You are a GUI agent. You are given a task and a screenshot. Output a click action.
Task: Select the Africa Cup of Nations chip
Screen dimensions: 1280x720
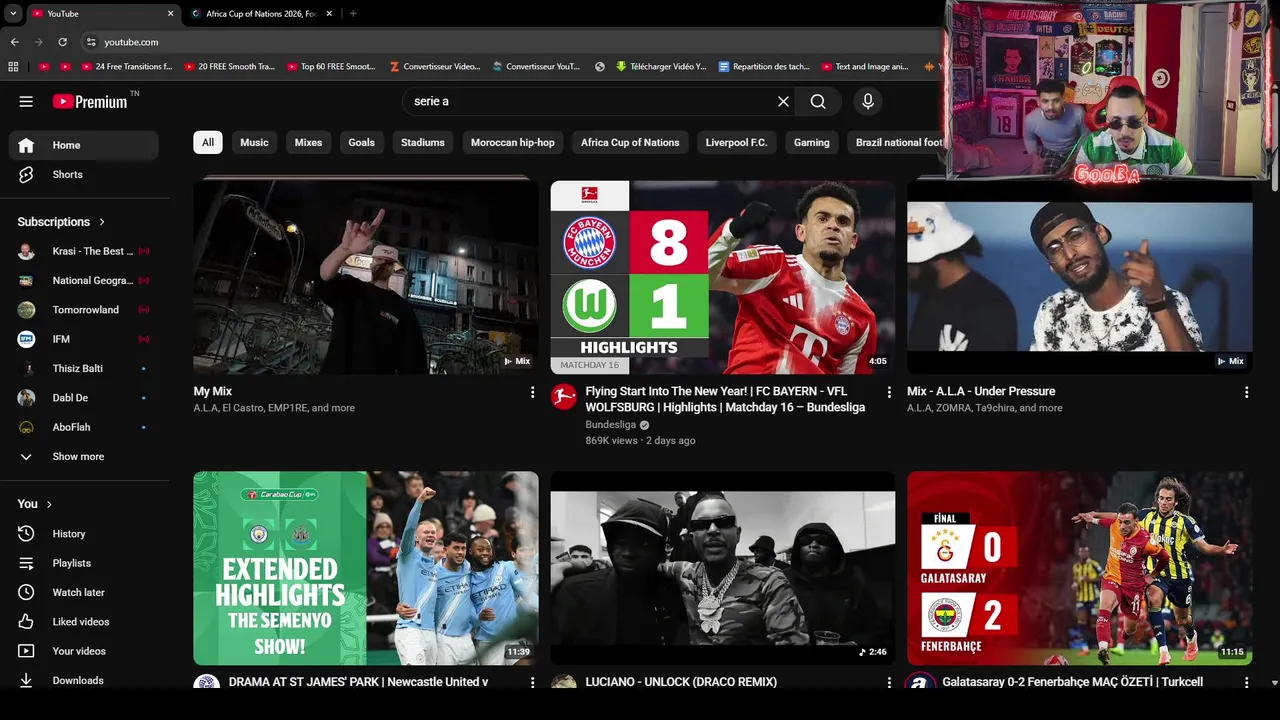[x=630, y=142]
